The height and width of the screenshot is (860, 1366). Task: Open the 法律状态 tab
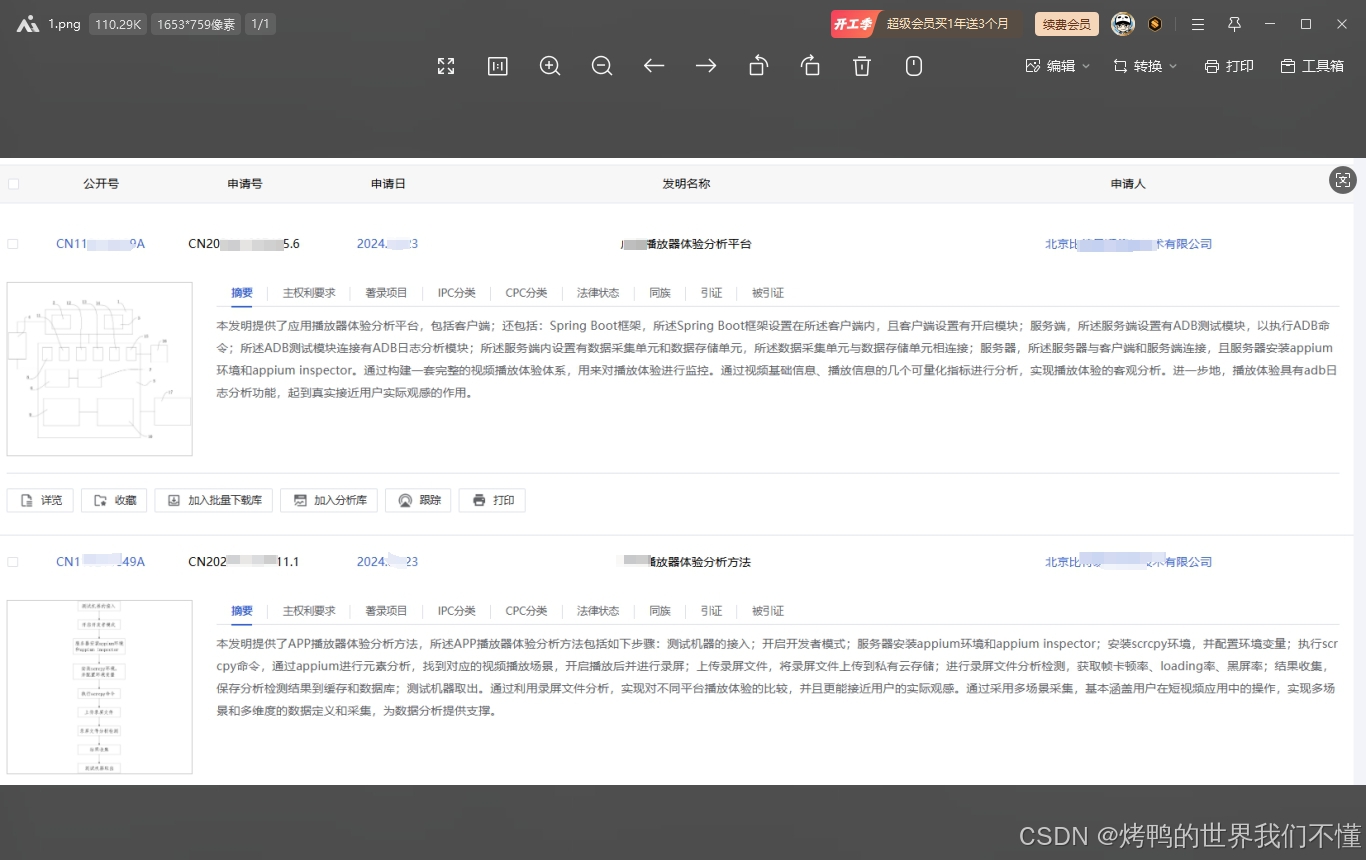597,293
